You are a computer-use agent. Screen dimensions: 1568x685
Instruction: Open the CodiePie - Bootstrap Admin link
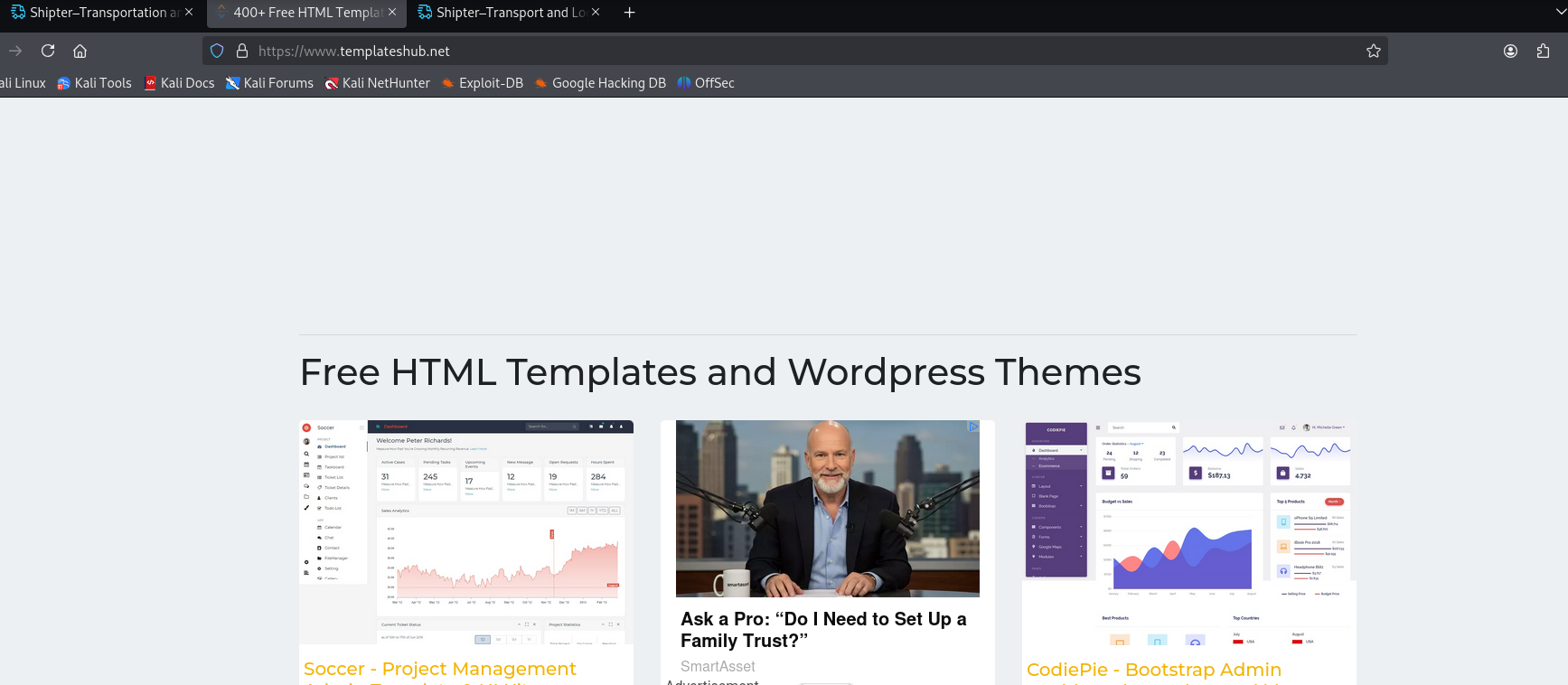pyautogui.click(x=1154, y=670)
